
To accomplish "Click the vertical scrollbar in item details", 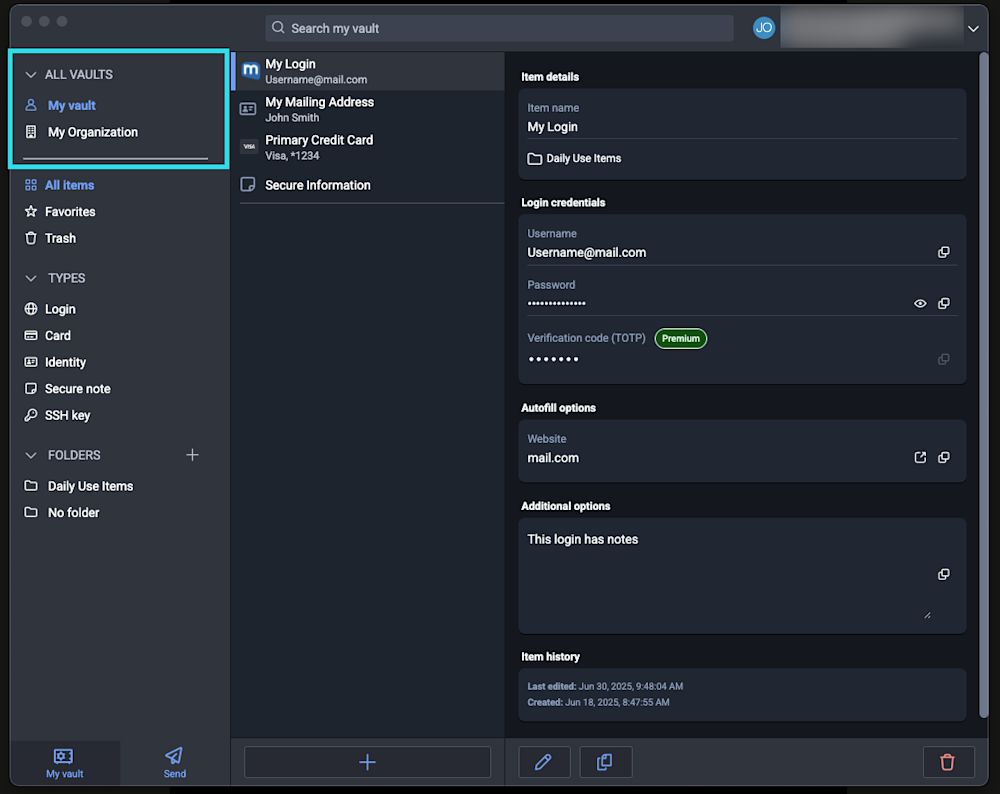I will click(983, 385).
